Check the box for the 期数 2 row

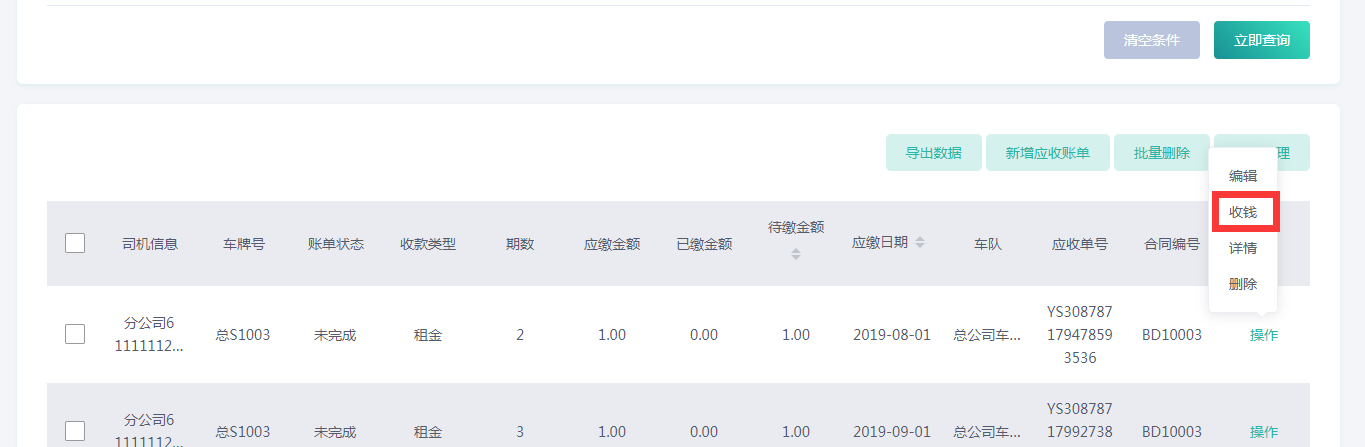75,335
